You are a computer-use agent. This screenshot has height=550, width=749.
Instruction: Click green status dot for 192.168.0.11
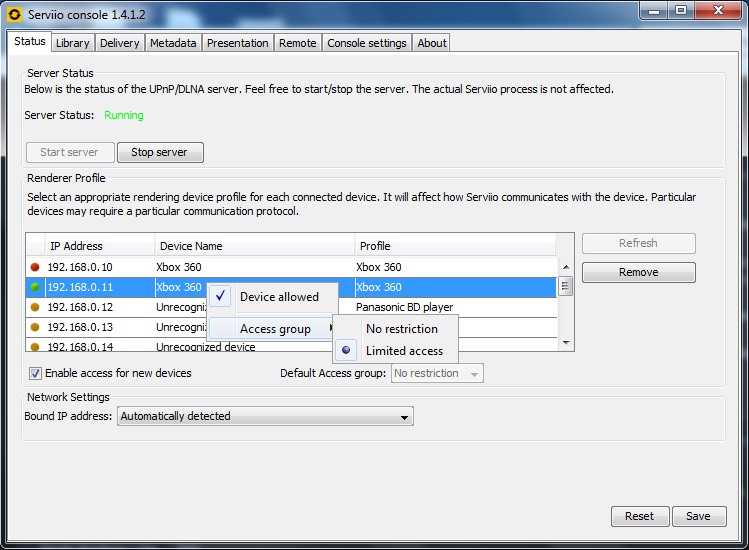(35, 287)
